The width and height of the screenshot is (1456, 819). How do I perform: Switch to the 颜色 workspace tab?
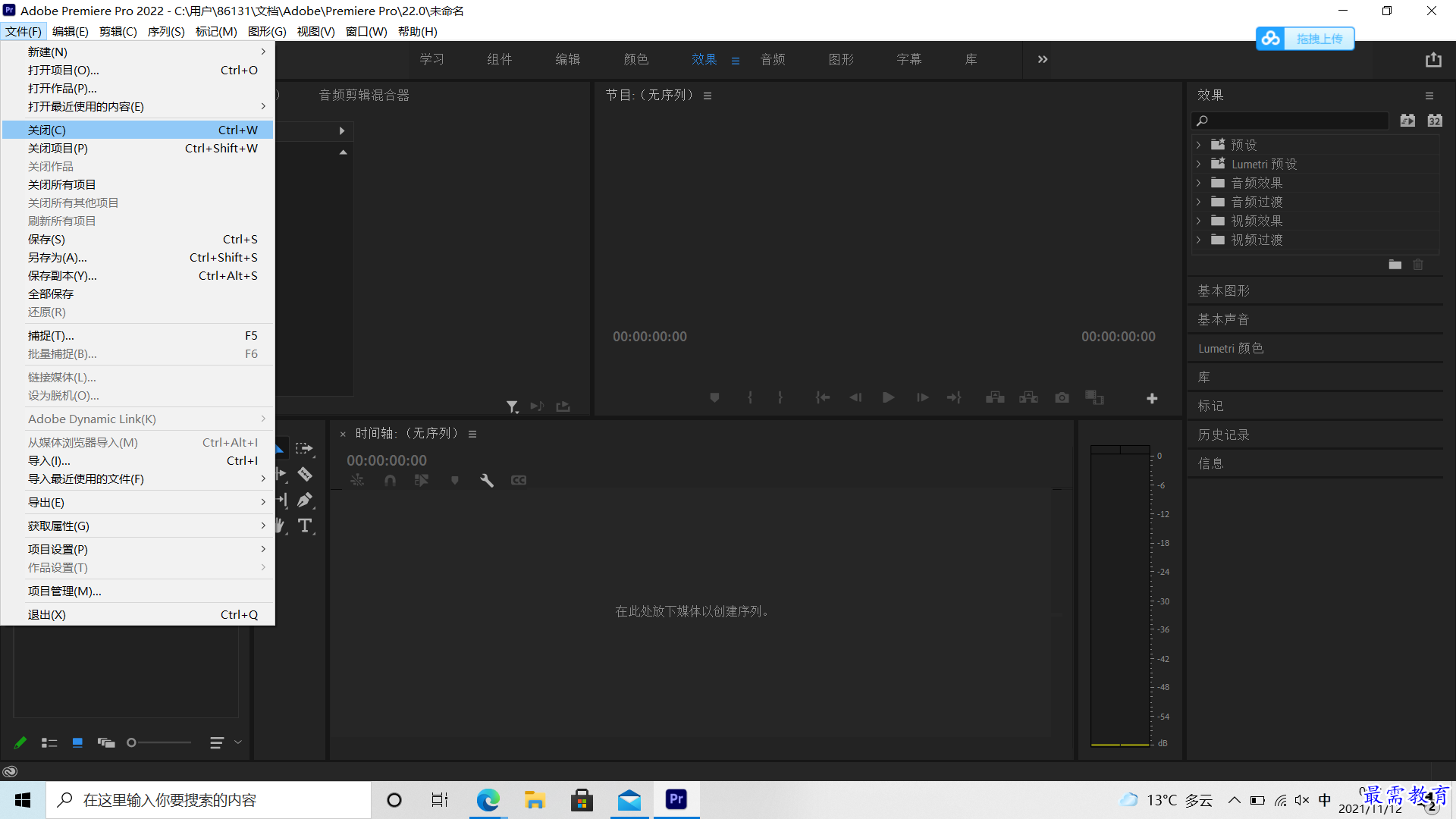(635, 59)
